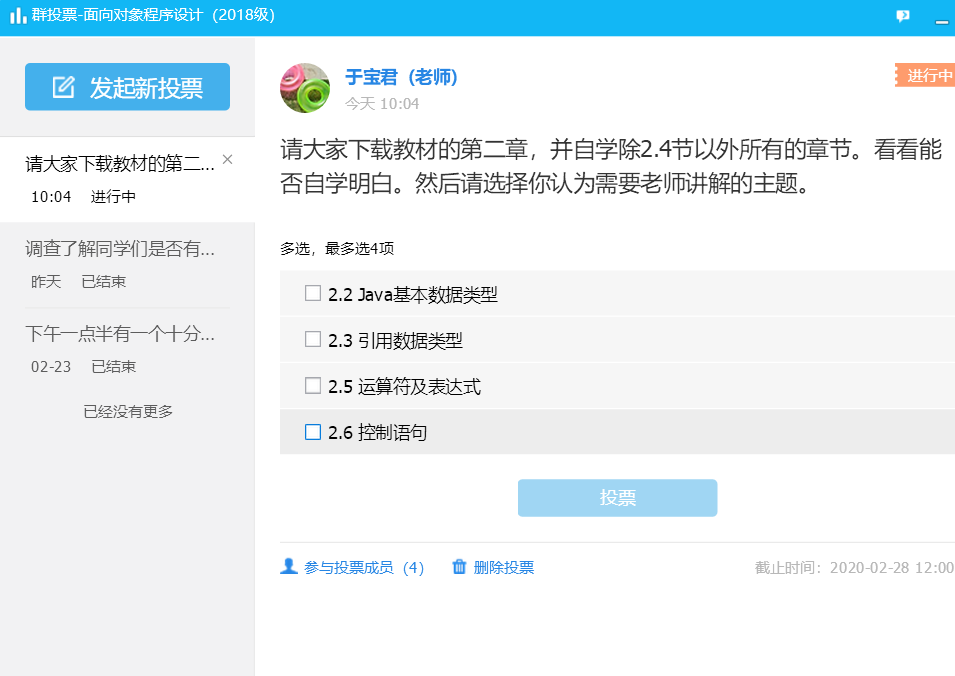The width and height of the screenshot is (955, 676).
Task: Click the participating members person icon
Action: [x=289, y=567]
